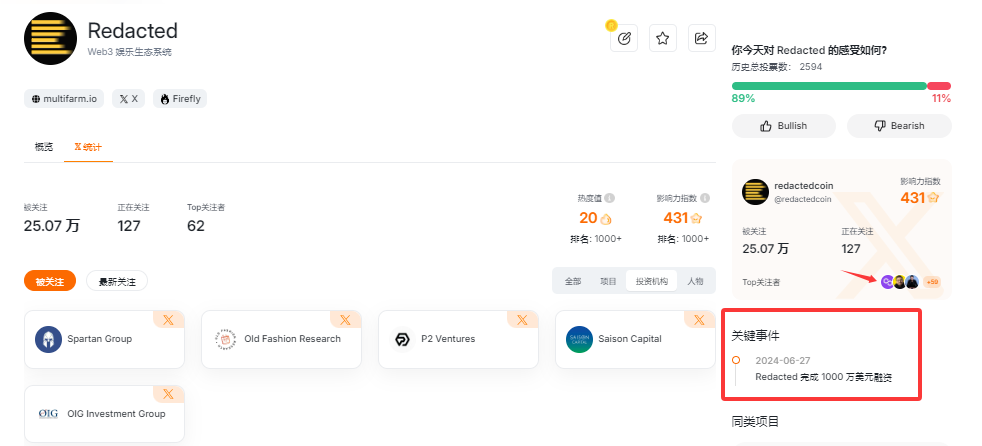Select the 最新关注 filter button
This screenshot has width=982, height=446.
pyautogui.click(x=117, y=281)
